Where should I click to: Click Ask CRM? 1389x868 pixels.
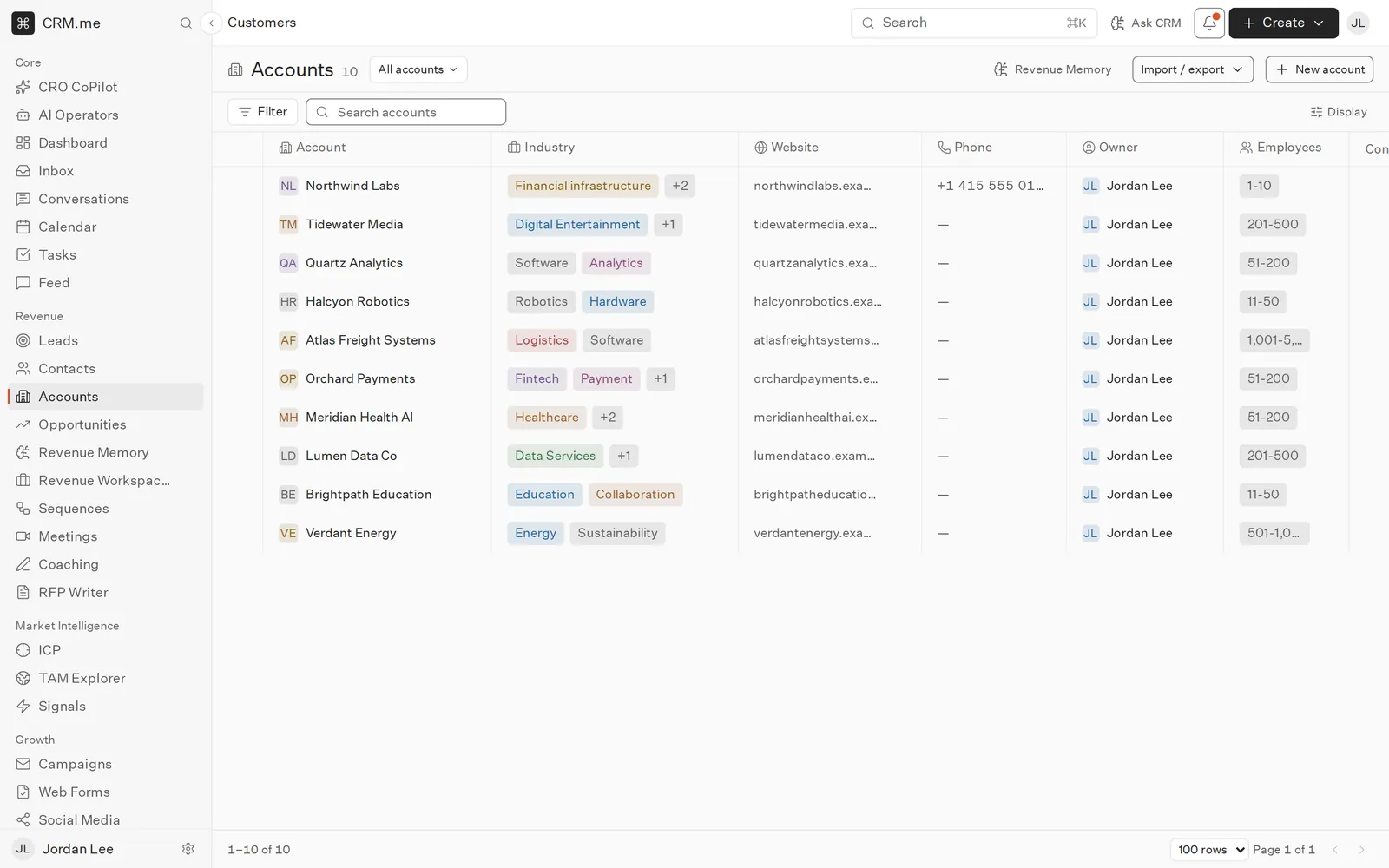(1146, 23)
